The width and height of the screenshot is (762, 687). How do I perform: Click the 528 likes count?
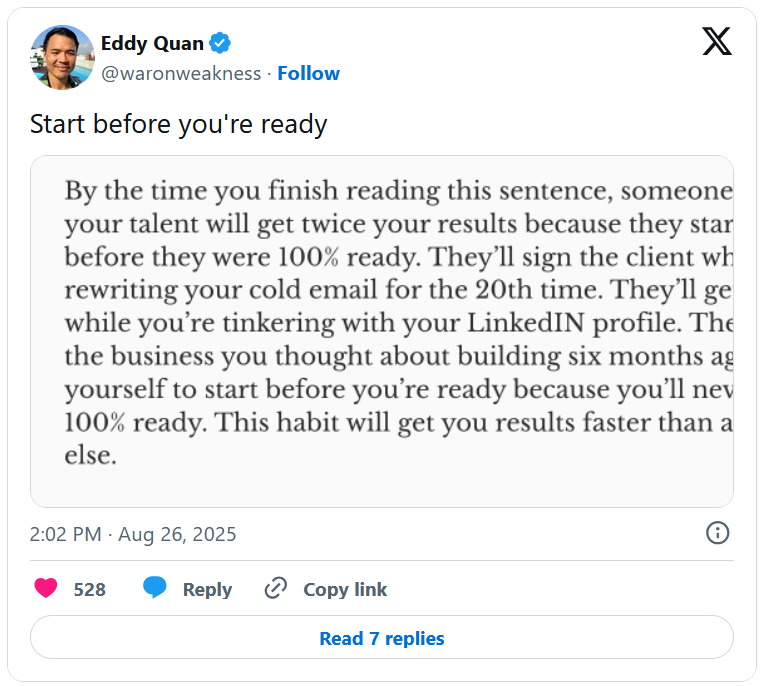pyautogui.click(x=89, y=589)
